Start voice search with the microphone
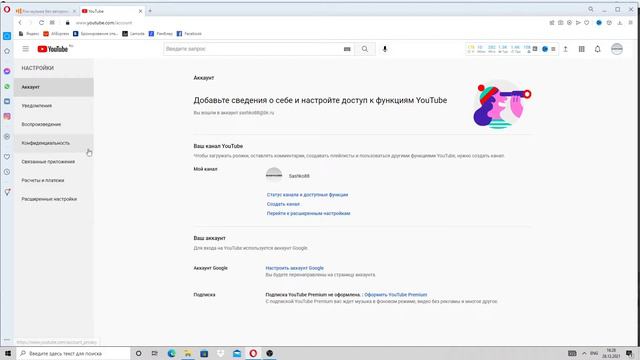The height and width of the screenshot is (360, 640). point(384,49)
